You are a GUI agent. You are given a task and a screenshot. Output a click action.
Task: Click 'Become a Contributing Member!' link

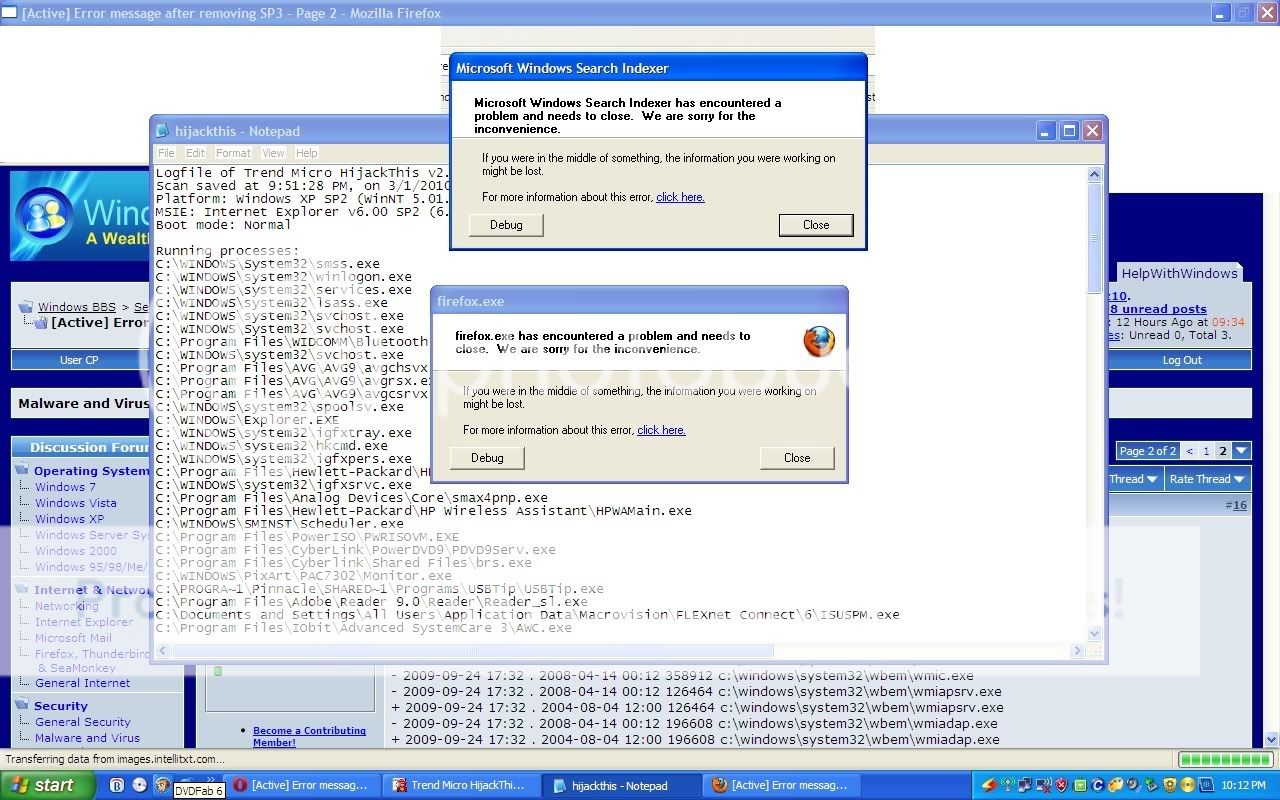[309, 736]
